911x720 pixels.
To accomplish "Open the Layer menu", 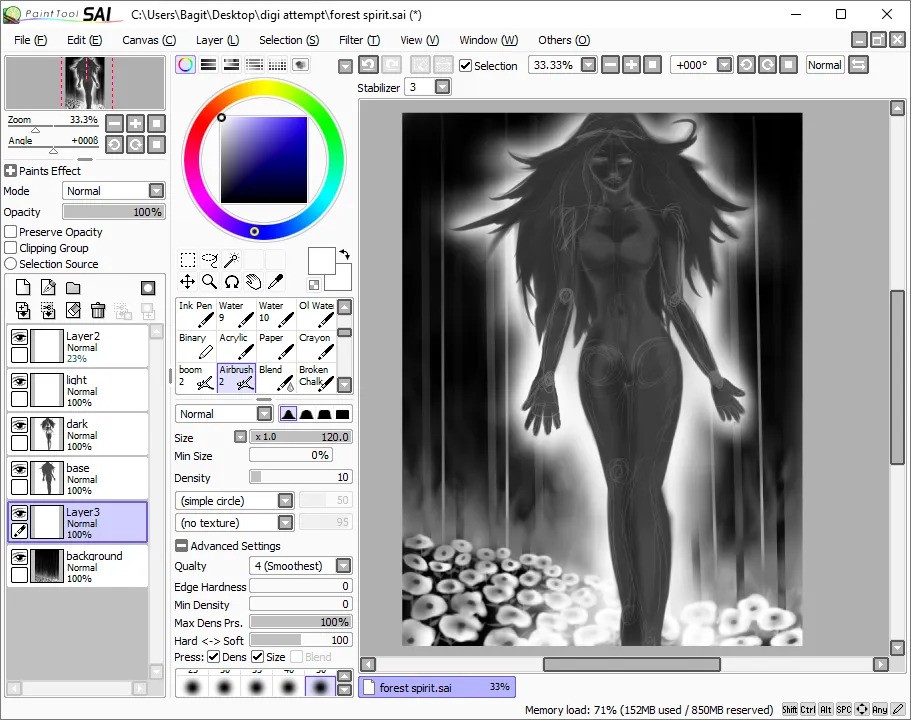I will click(217, 40).
